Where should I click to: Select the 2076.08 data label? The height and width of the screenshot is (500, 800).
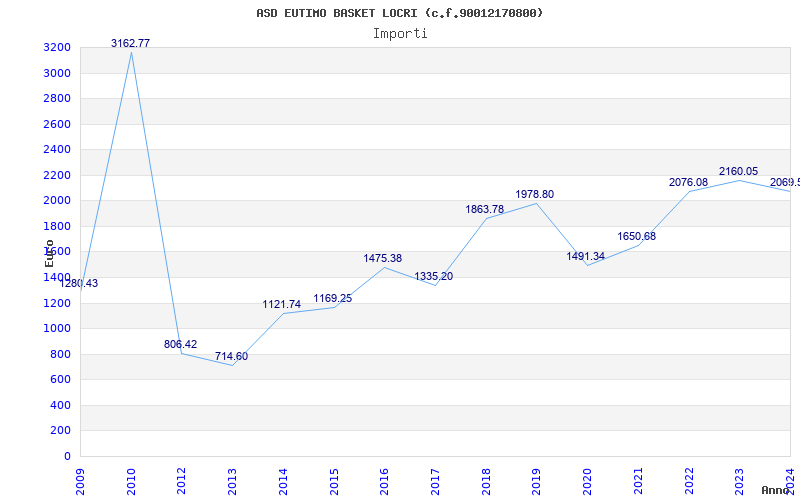(x=689, y=182)
